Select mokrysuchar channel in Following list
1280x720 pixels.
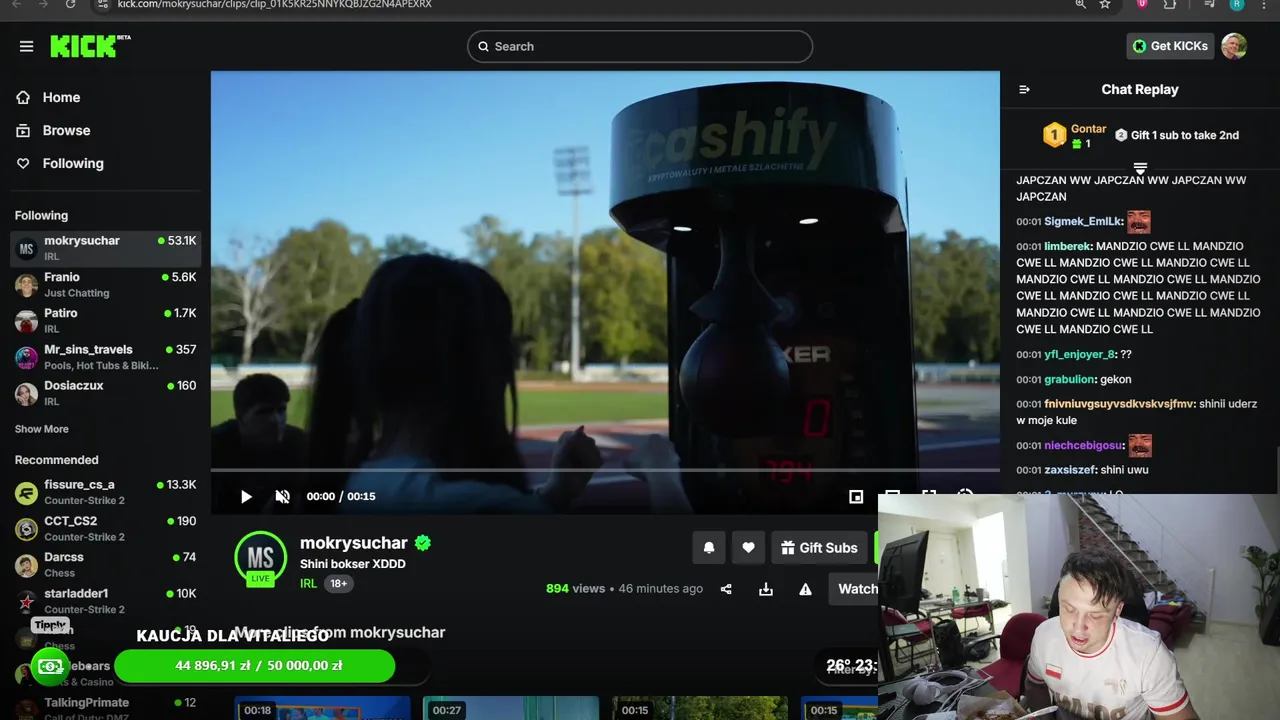tap(105, 248)
